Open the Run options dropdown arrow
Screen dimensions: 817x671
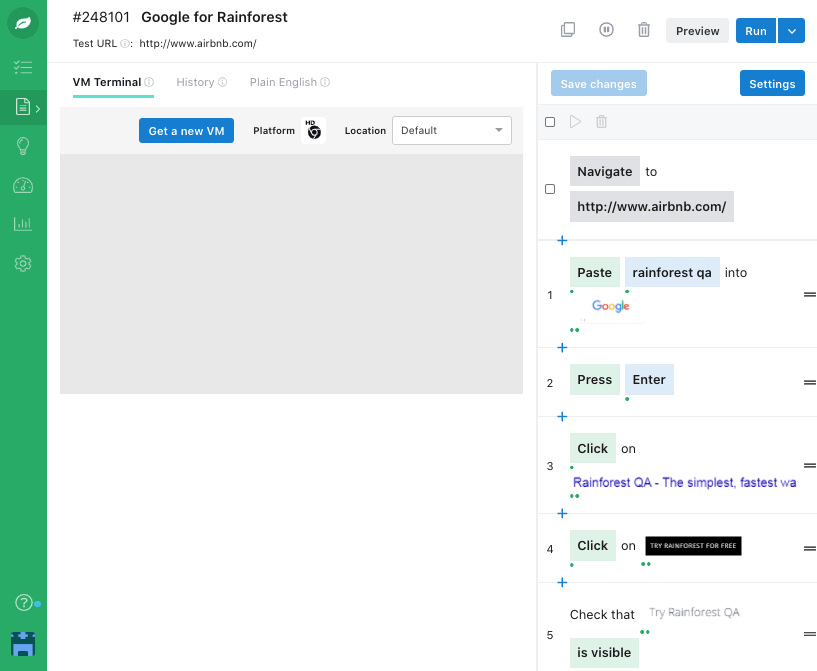point(791,31)
